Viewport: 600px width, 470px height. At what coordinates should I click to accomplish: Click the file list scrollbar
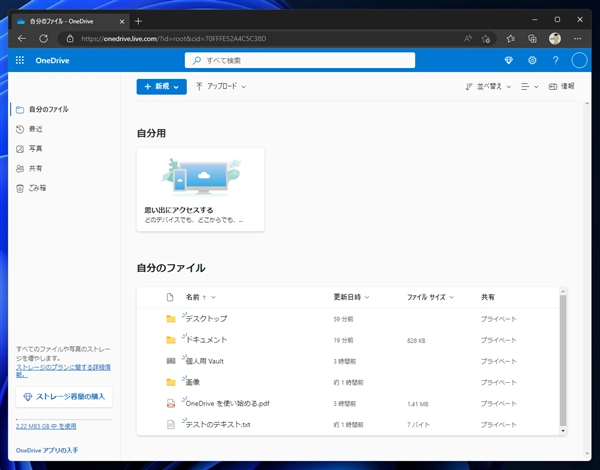coord(562,360)
